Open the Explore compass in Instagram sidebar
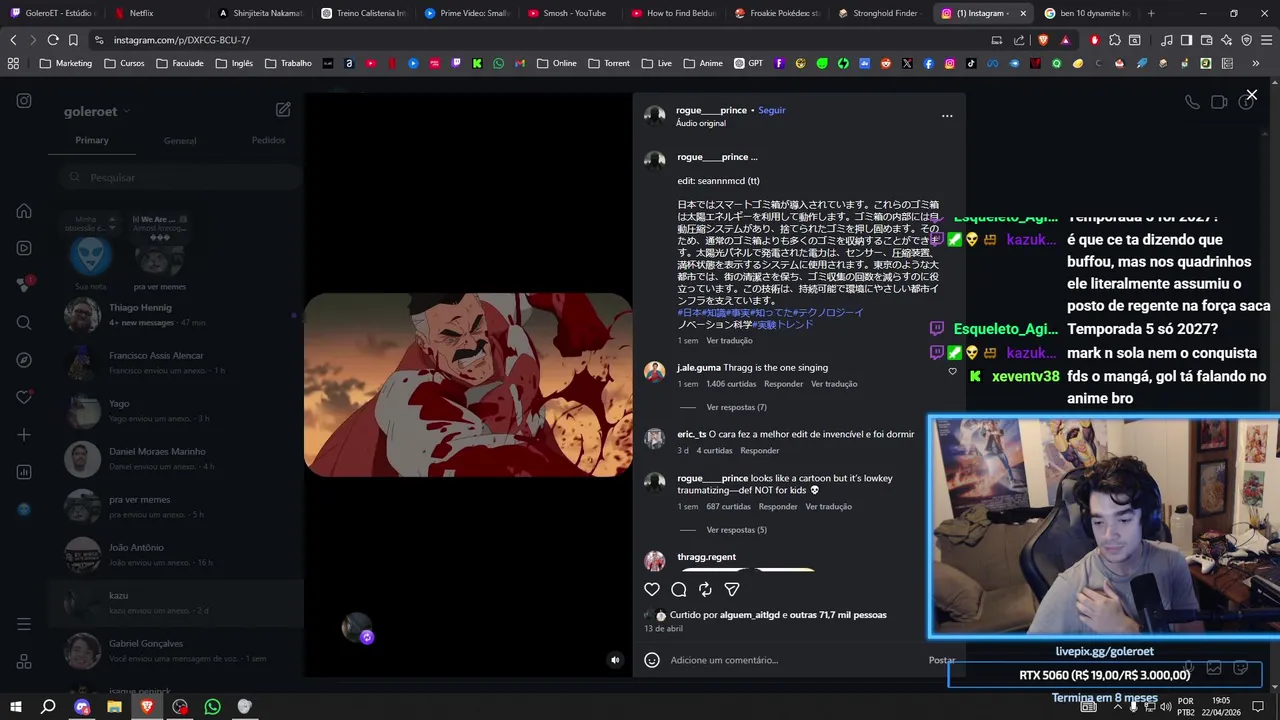 [24, 360]
